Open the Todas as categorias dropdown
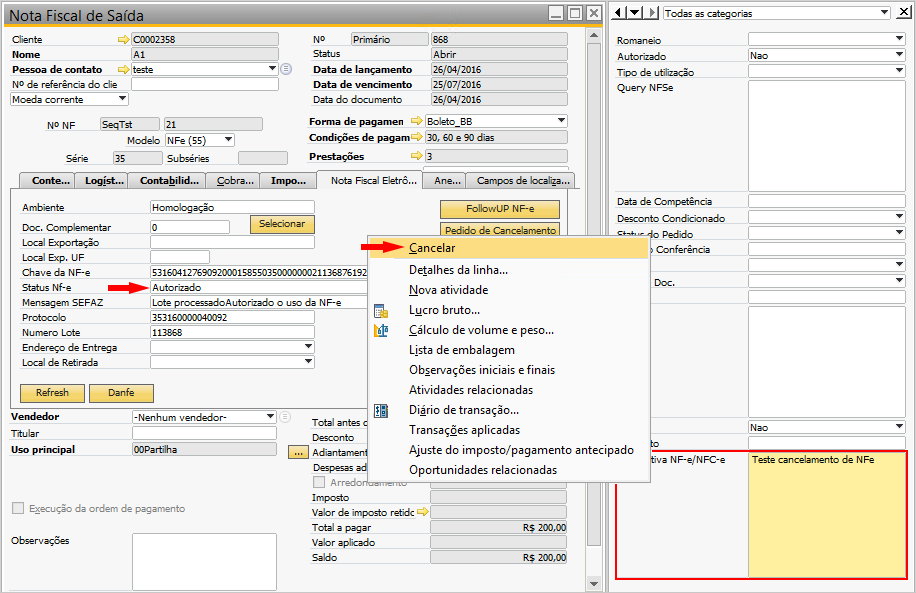The height and width of the screenshot is (593, 916). pyautogui.click(x=884, y=12)
